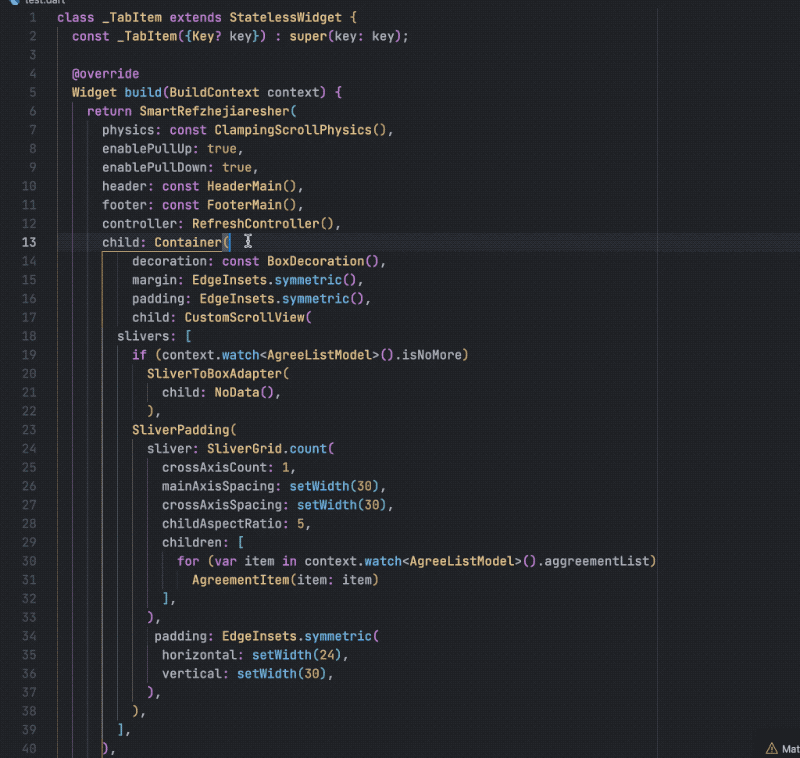This screenshot has height=758, width=800.
Task: Click "isNoMore" on line 19
Action: click(x=432, y=355)
